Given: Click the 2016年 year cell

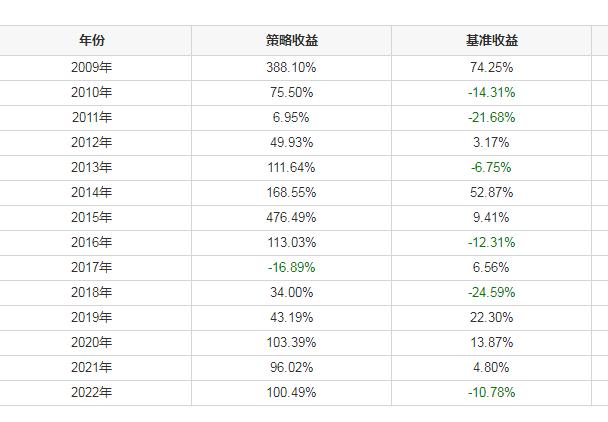Looking at the screenshot, I should pyautogui.click(x=92, y=242).
